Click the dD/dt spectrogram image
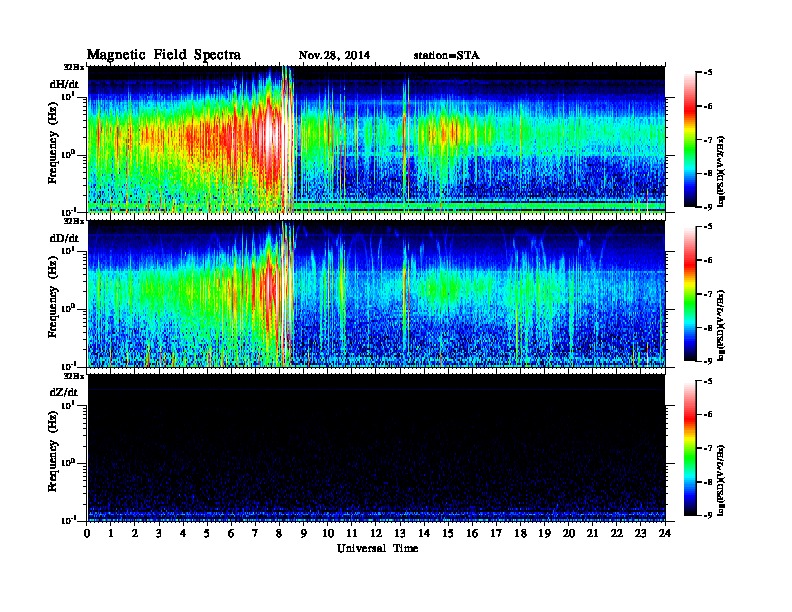Screen dimensions: 792x612 click(377, 294)
